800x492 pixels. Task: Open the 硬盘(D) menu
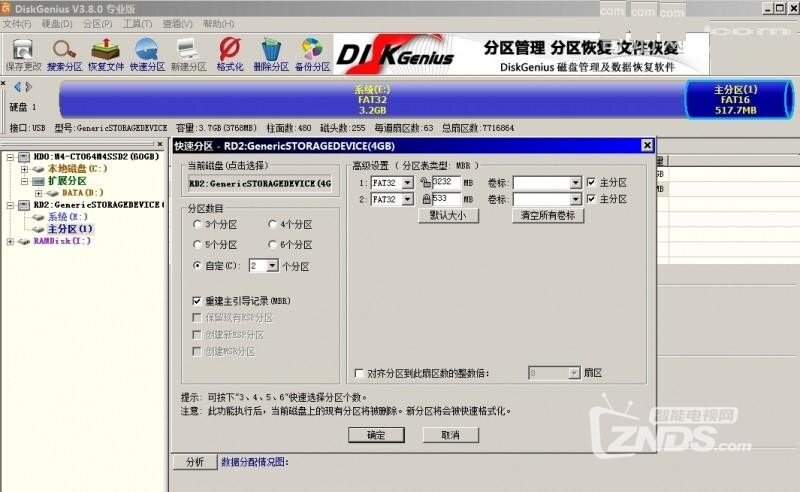pyautogui.click(x=57, y=24)
